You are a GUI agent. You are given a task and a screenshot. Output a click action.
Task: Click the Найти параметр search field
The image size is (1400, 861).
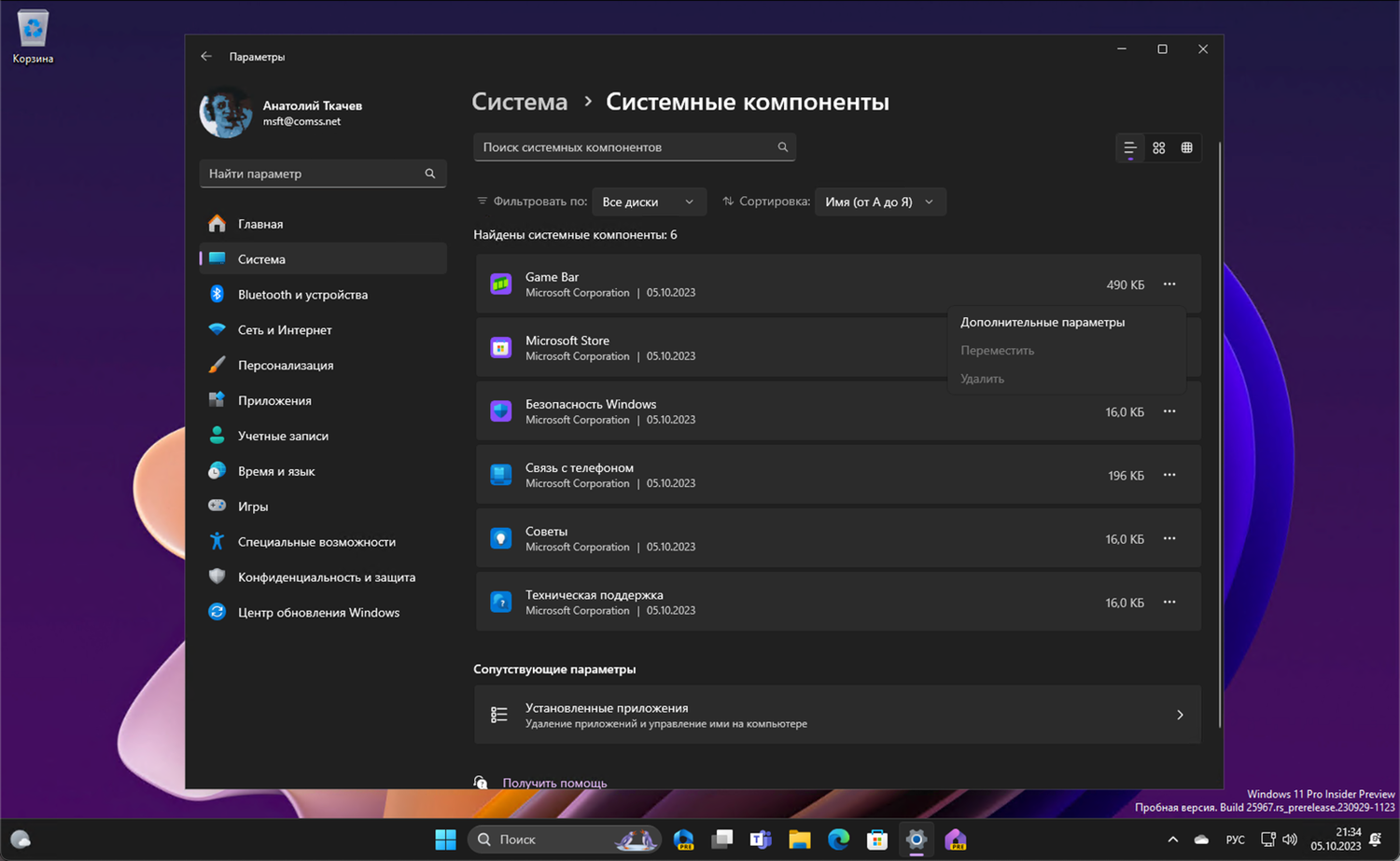coord(323,174)
